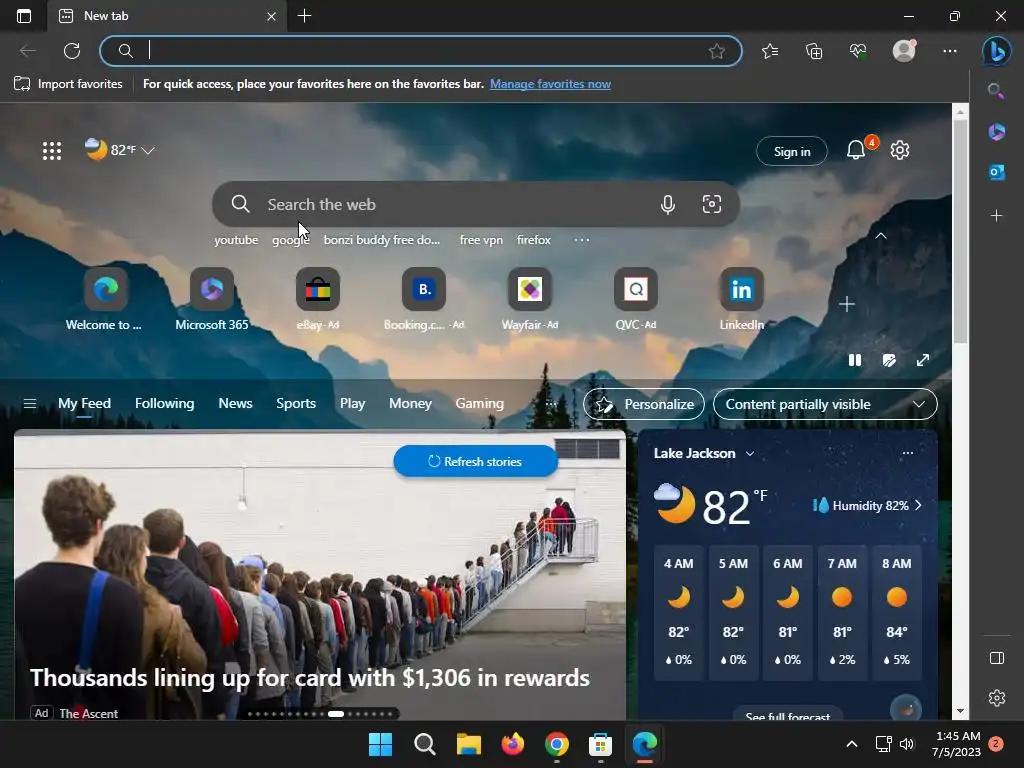Click the page vertical scrollbar thumb

[960, 231]
